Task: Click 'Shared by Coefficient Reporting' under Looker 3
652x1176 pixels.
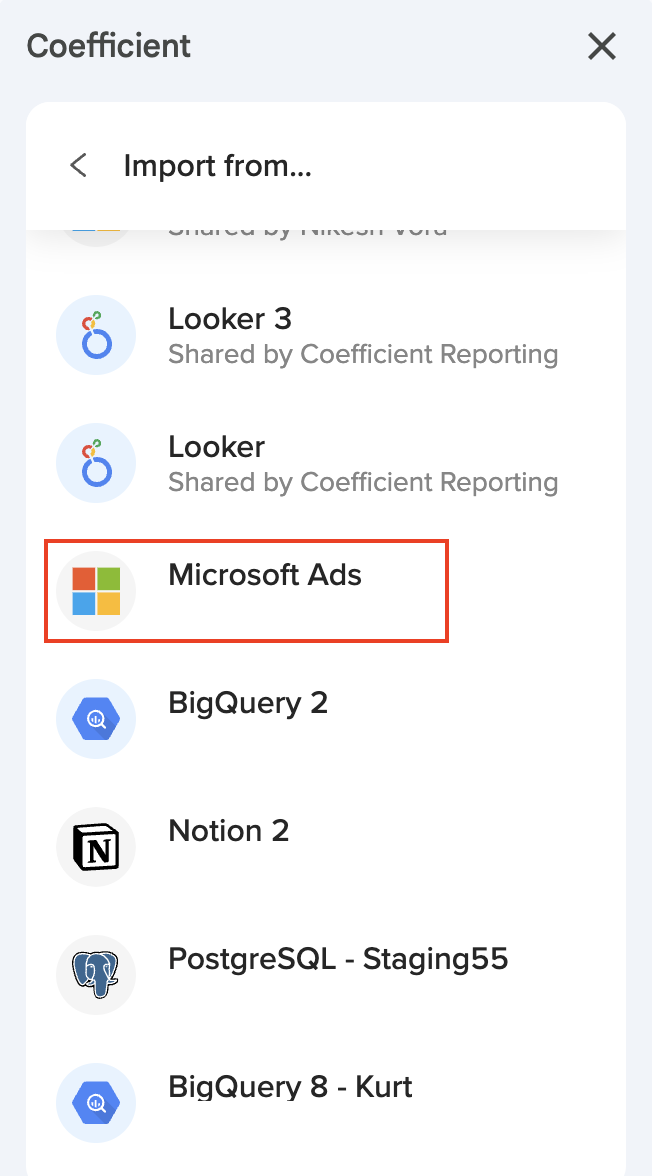Action: (363, 354)
